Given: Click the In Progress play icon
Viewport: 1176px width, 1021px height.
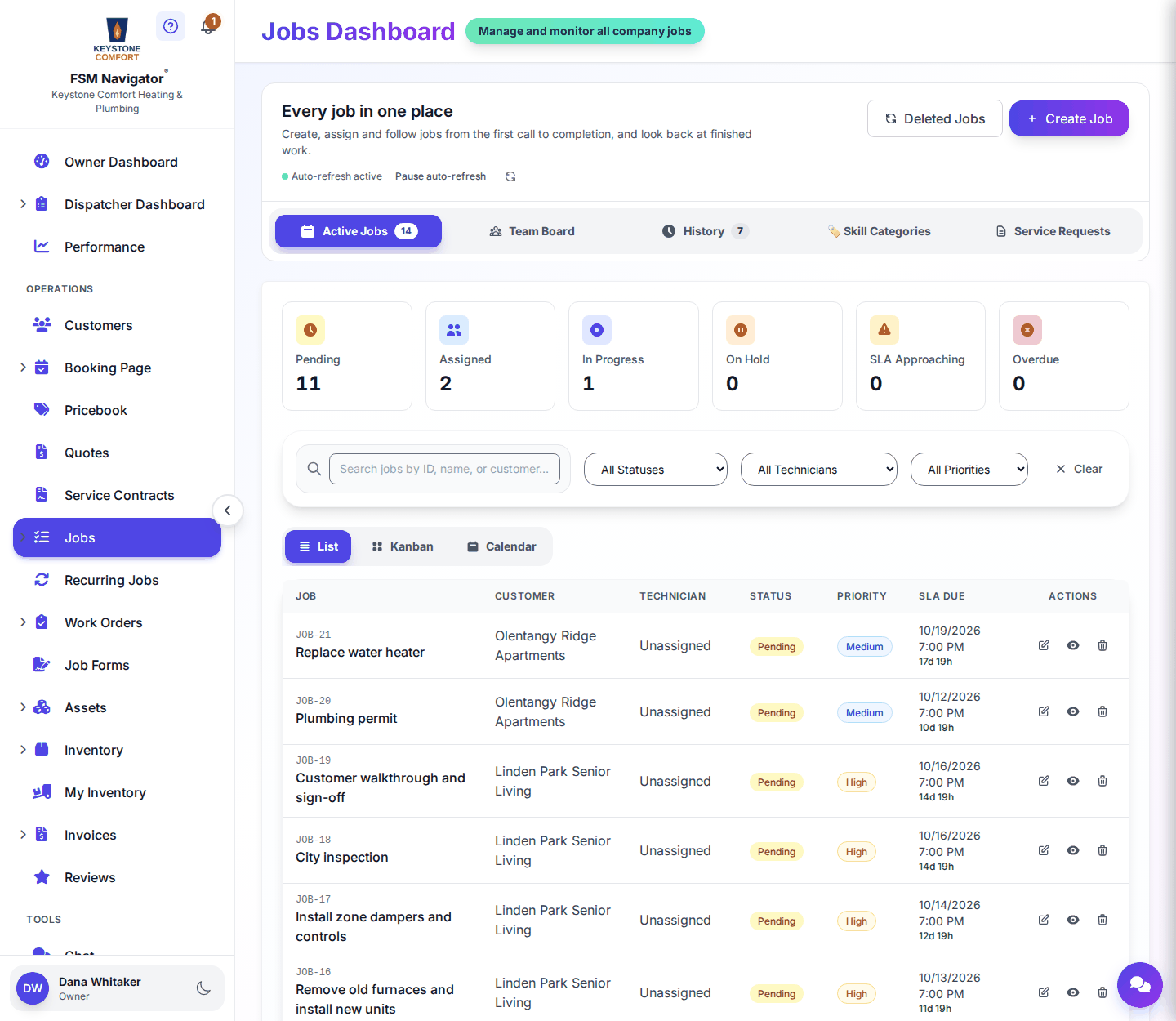Looking at the screenshot, I should (x=597, y=330).
